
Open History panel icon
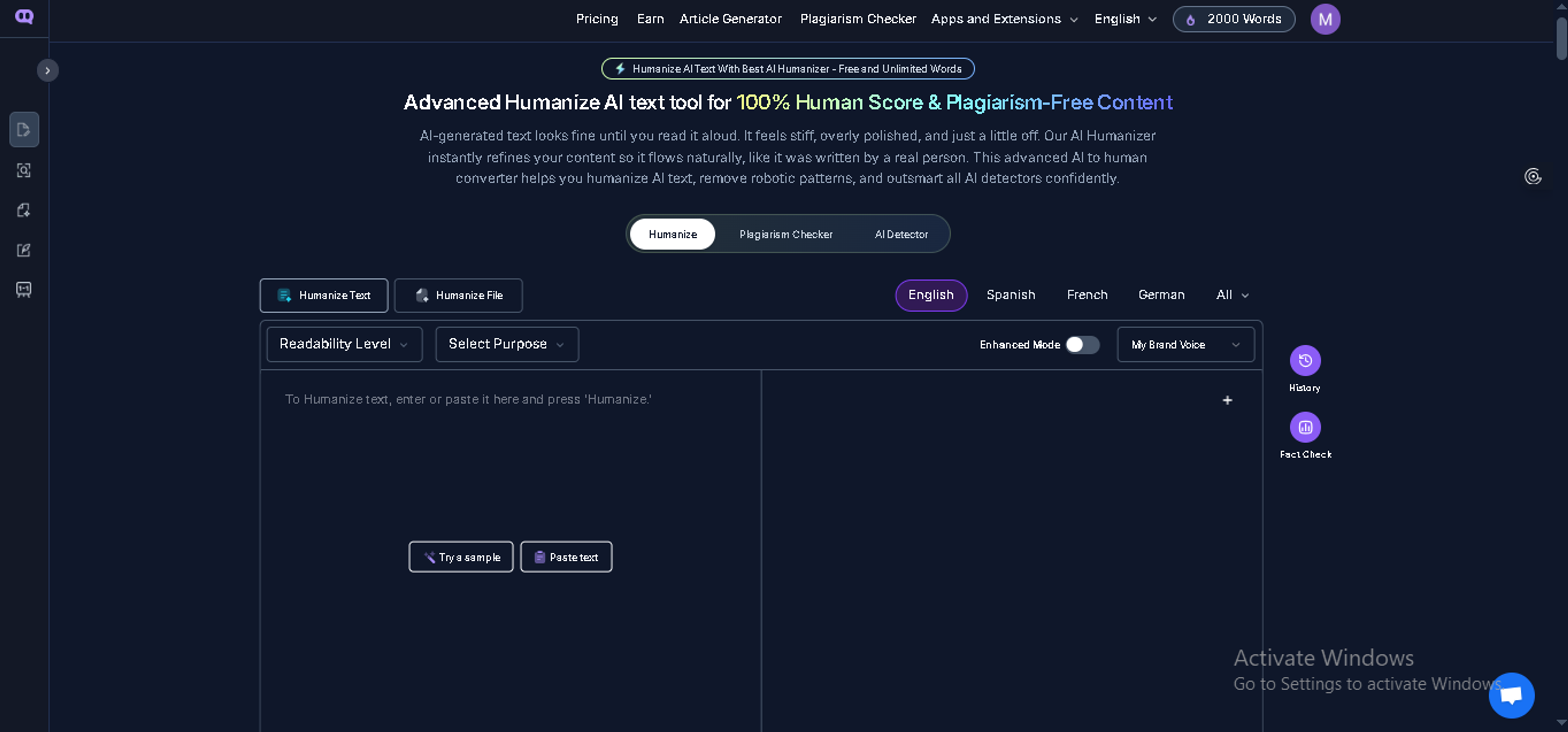[x=1305, y=361]
